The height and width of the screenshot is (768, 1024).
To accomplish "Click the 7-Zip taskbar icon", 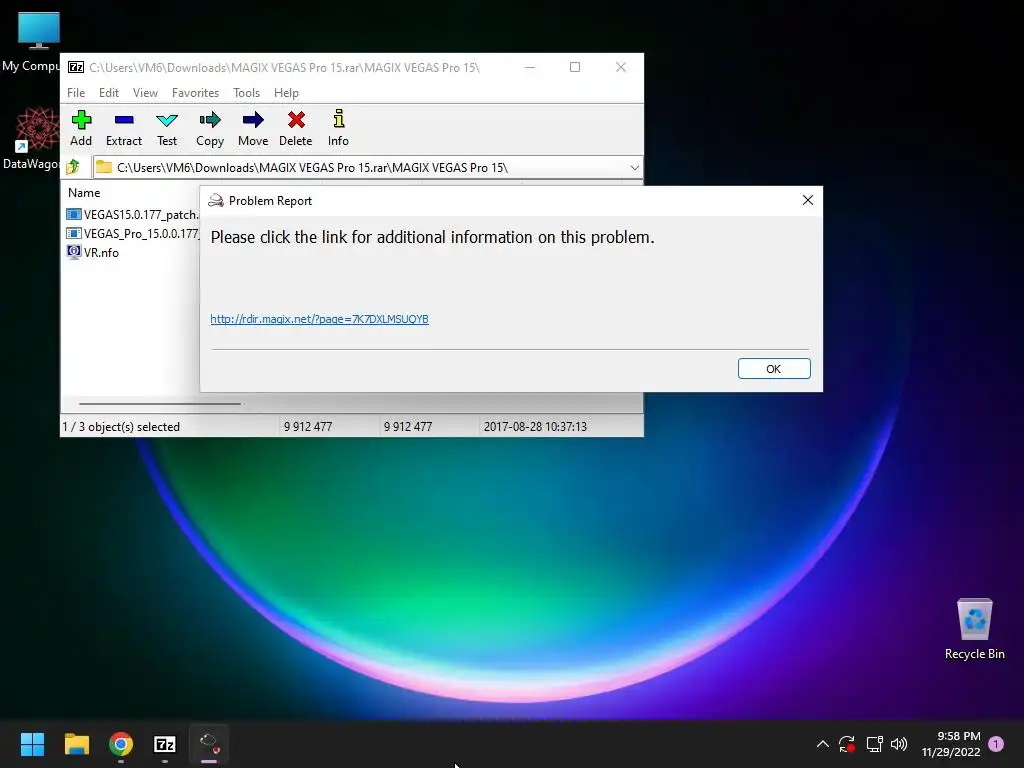I will (165, 744).
